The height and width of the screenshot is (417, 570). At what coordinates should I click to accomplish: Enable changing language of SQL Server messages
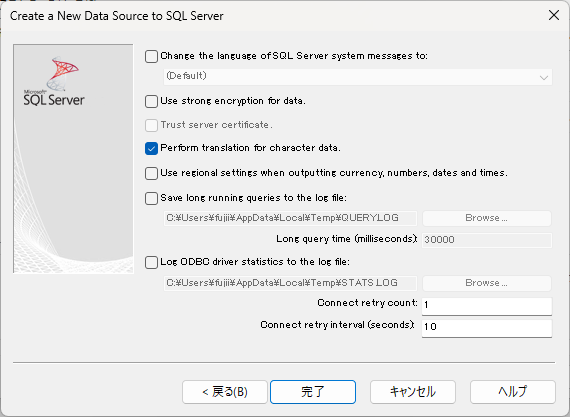151,56
